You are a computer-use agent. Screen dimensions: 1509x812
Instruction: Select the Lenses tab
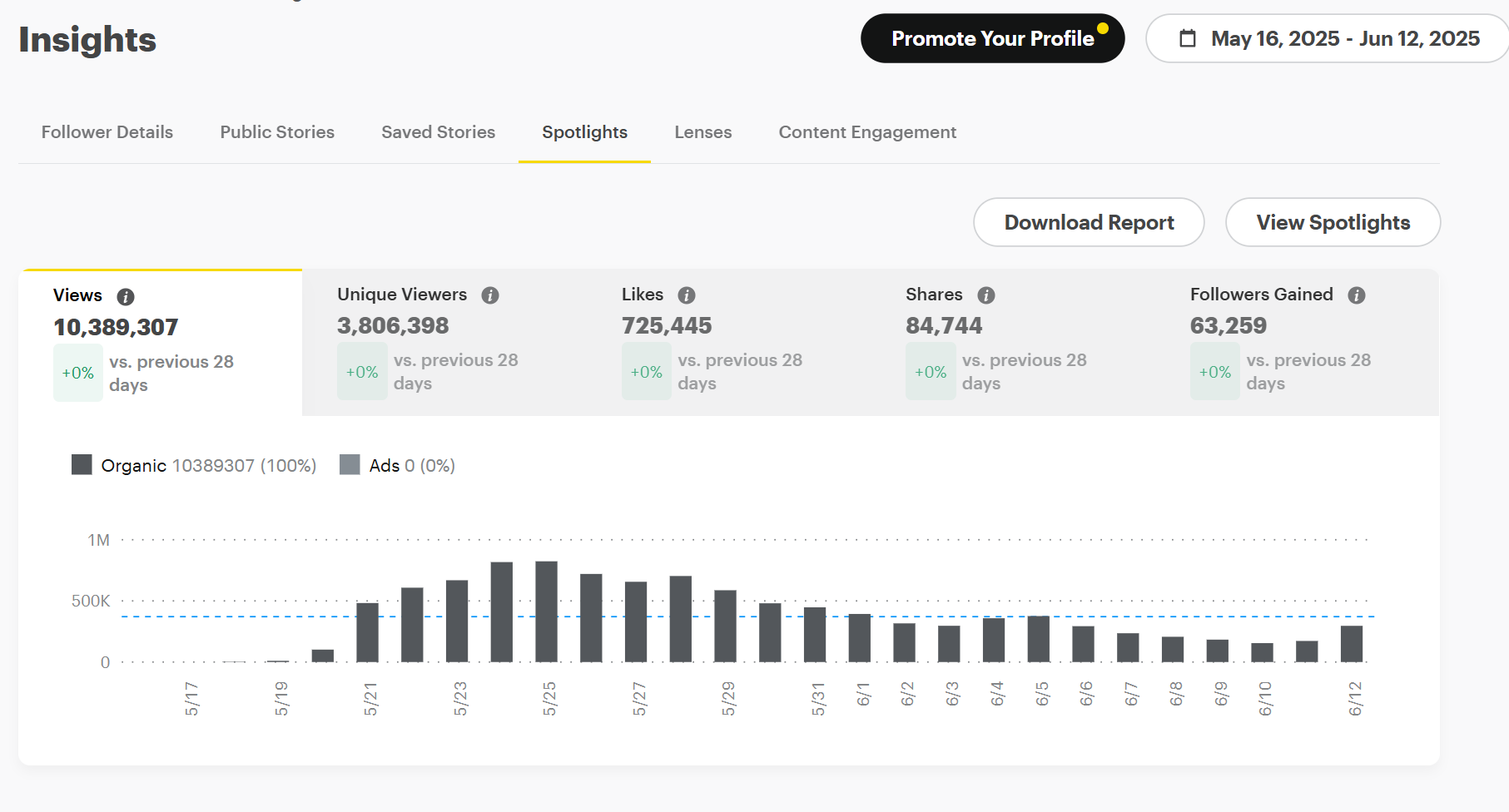point(702,132)
